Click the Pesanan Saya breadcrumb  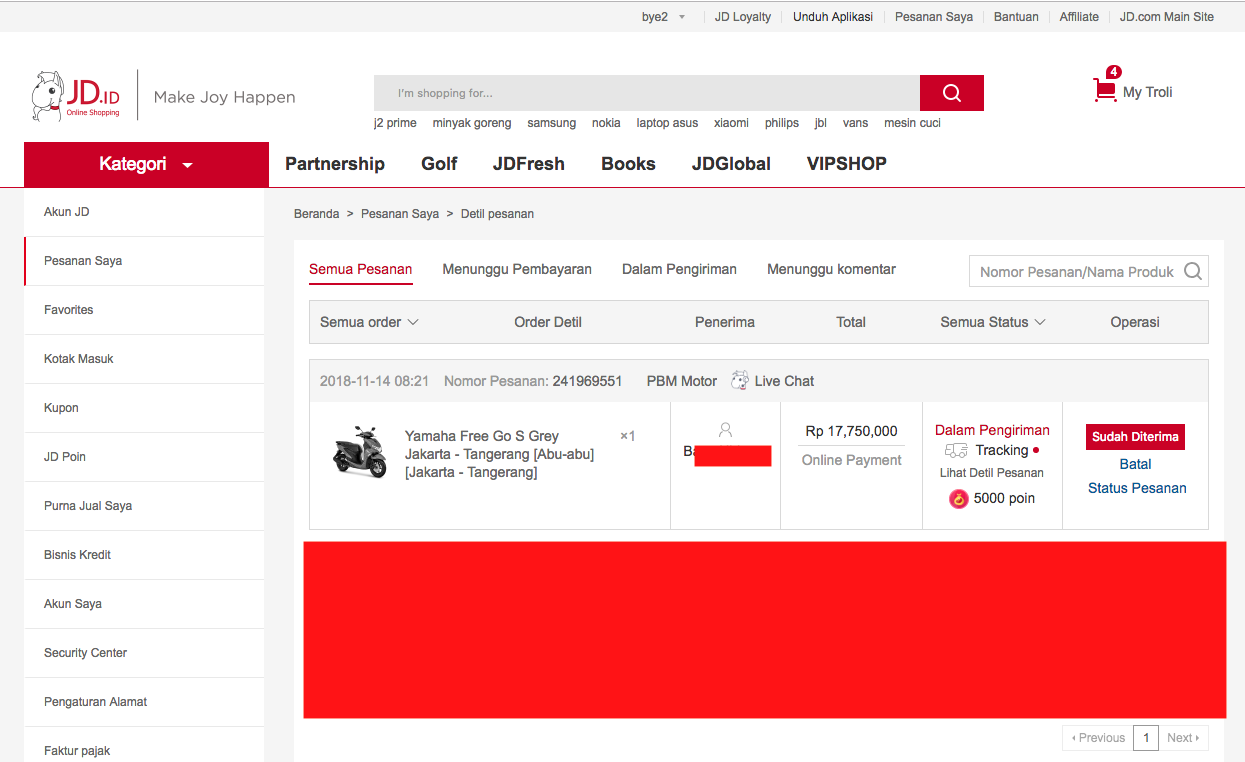click(400, 214)
